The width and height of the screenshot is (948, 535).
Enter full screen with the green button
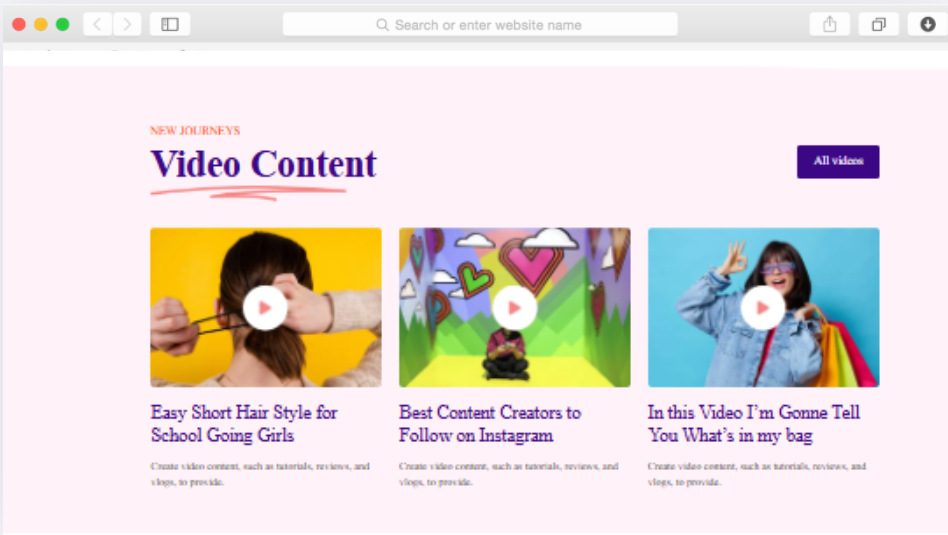coord(62,24)
